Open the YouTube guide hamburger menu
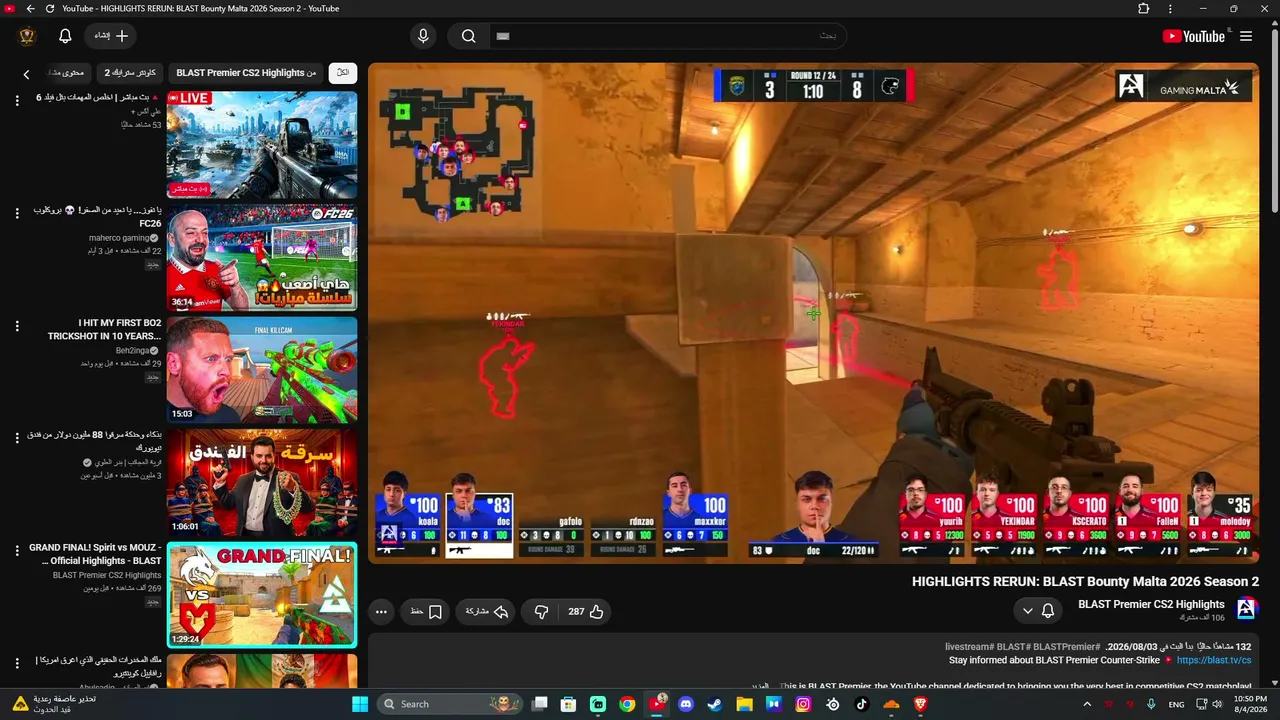Image resolution: width=1280 pixels, height=720 pixels. coord(1246,36)
